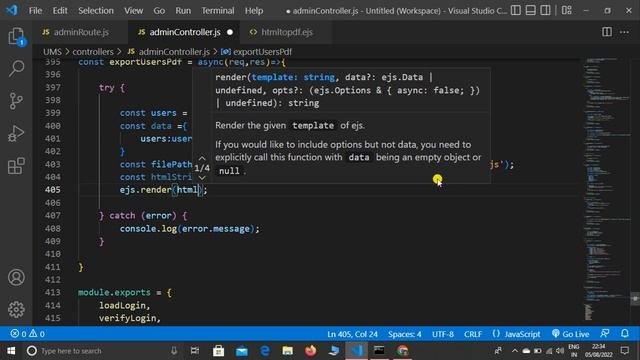Click module.exports code line
This screenshot has width=640, height=360.
[125, 293]
